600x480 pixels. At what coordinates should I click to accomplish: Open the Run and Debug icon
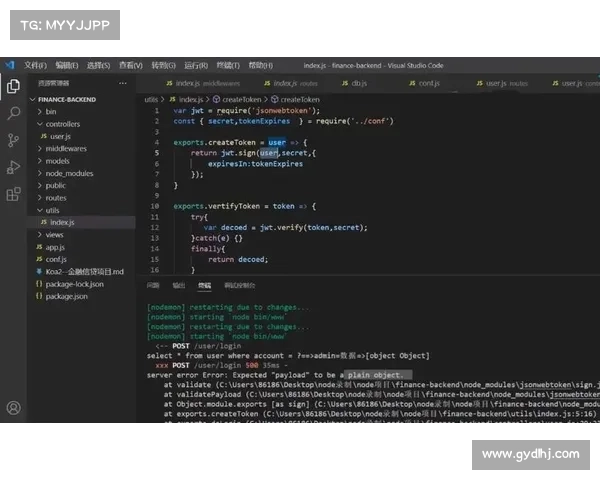coord(13,167)
